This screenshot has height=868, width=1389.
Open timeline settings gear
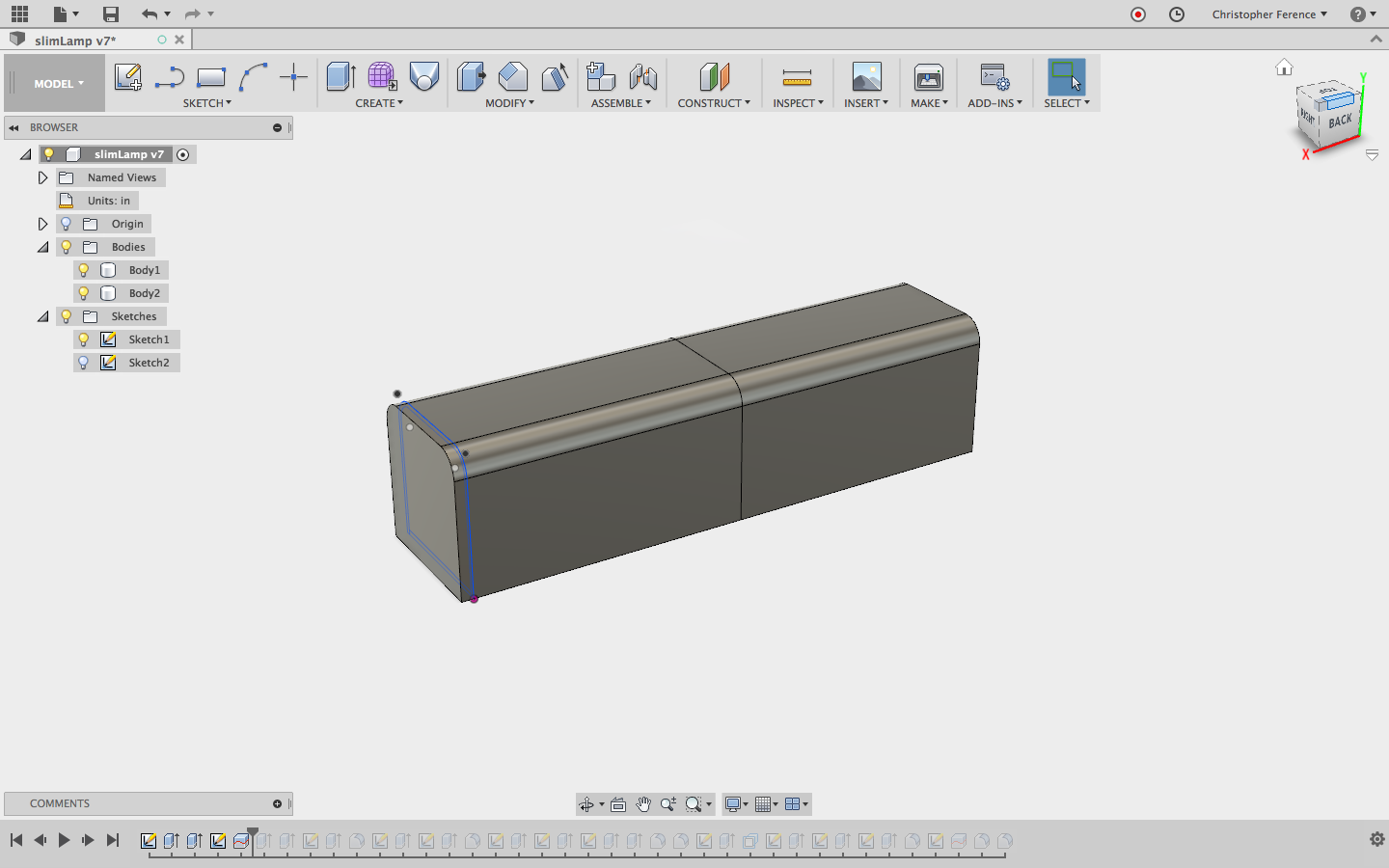pyautogui.click(x=1377, y=839)
